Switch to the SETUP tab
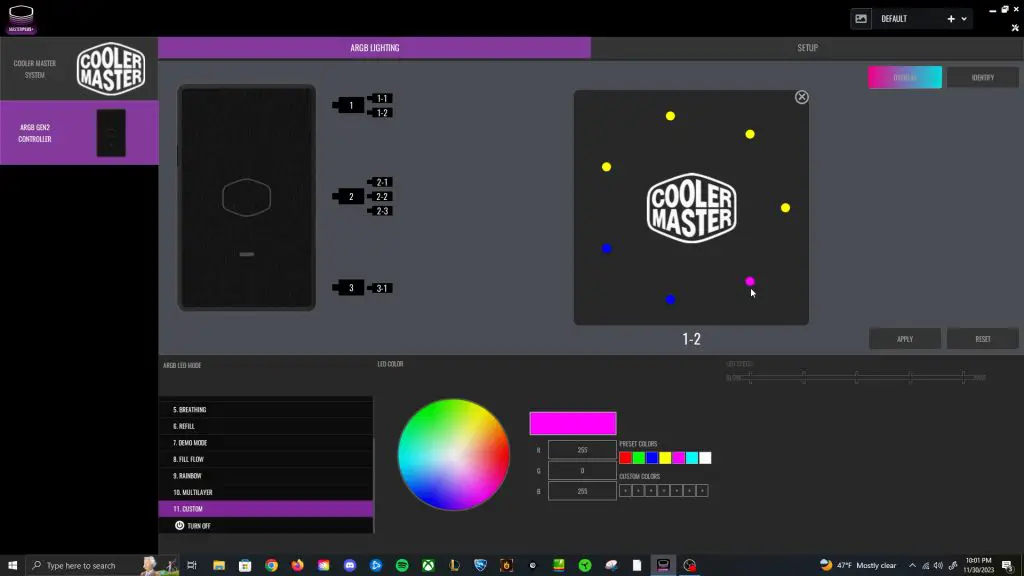1024x576 pixels. coord(807,47)
